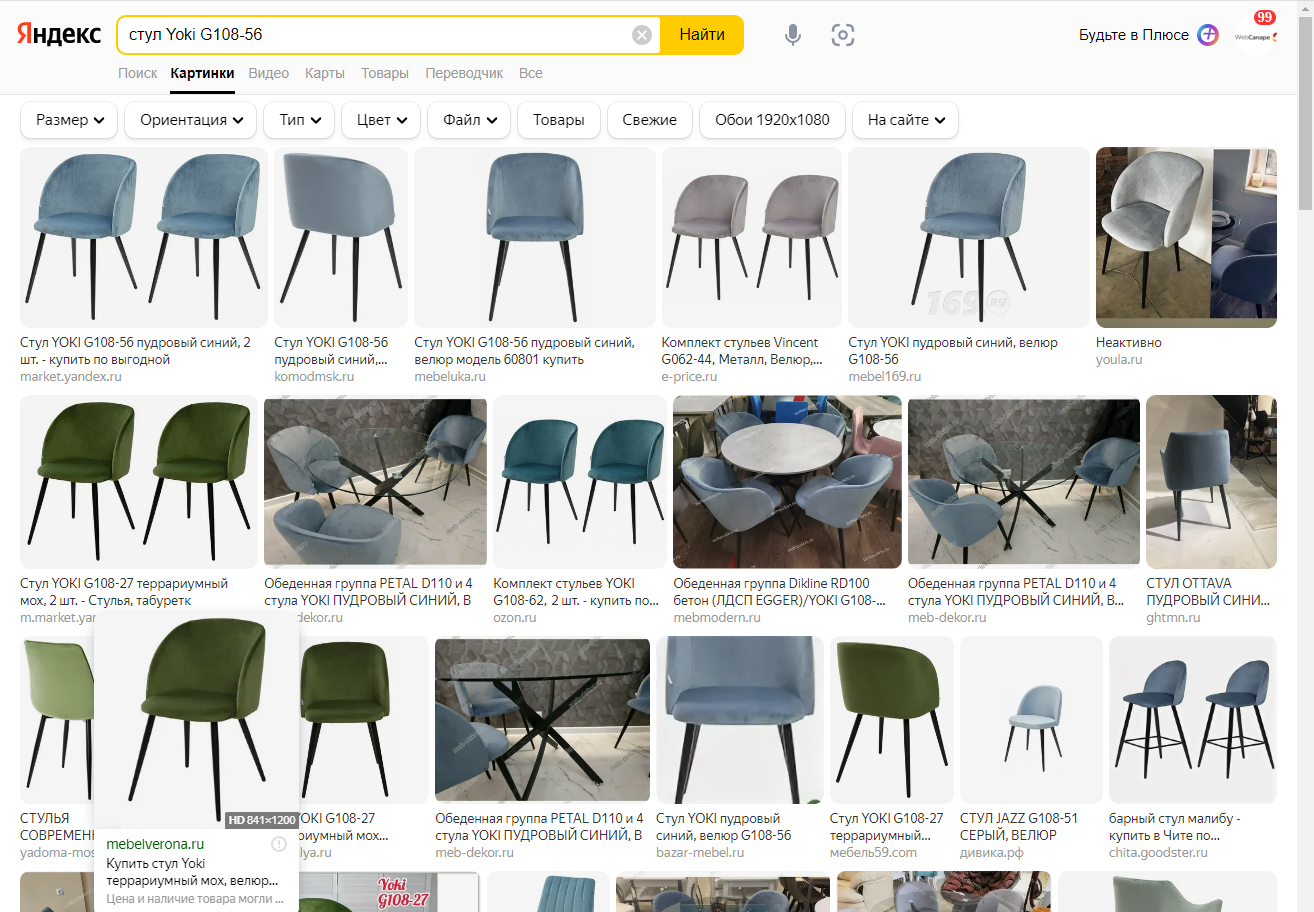Expand the На сайте filter dropdown
Viewport: 1314px width, 912px height.
click(906, 120)
